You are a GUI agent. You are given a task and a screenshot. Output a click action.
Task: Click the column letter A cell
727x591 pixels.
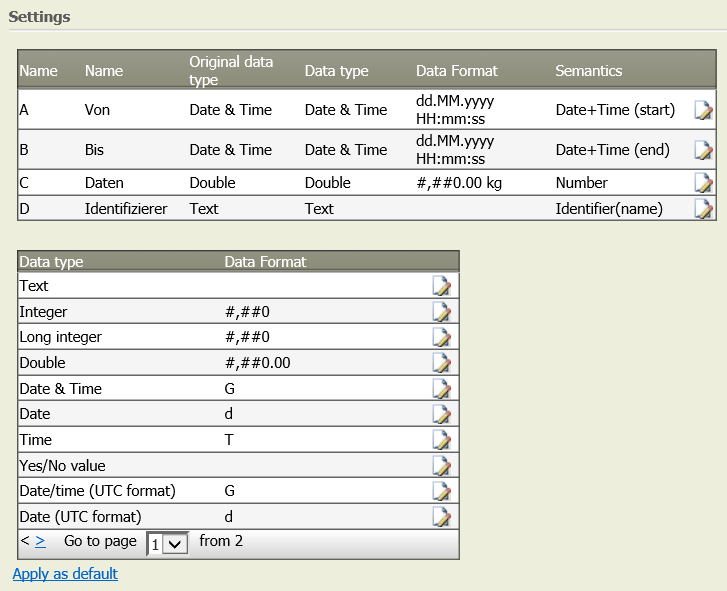pos(24,110)
